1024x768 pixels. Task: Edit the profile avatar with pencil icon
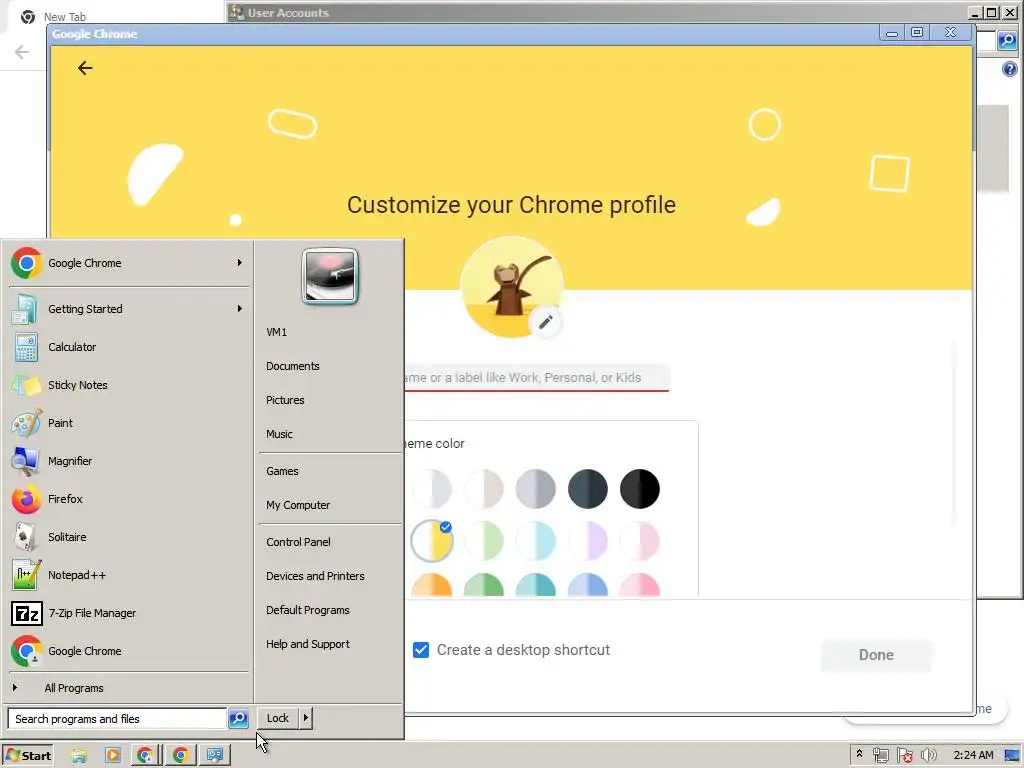click(545, 321)
